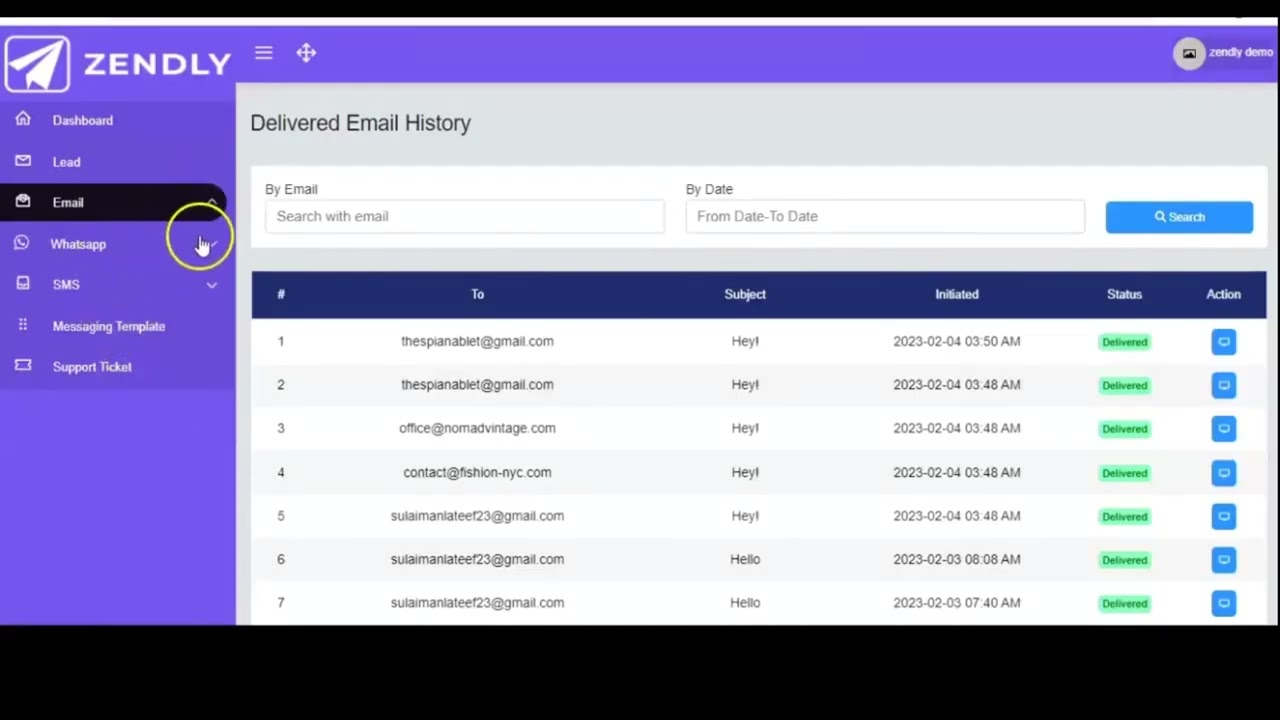Click the Lead envelope icon

coord(23,161)
